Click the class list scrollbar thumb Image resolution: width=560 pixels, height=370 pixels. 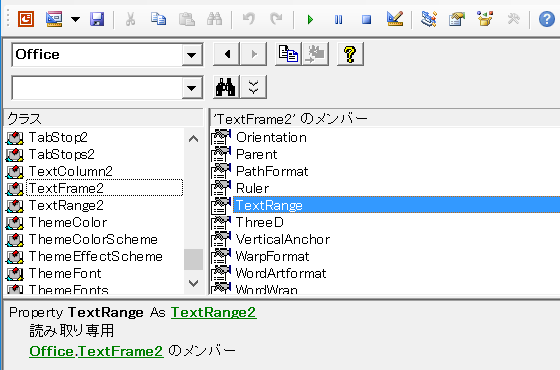point(193,259)
